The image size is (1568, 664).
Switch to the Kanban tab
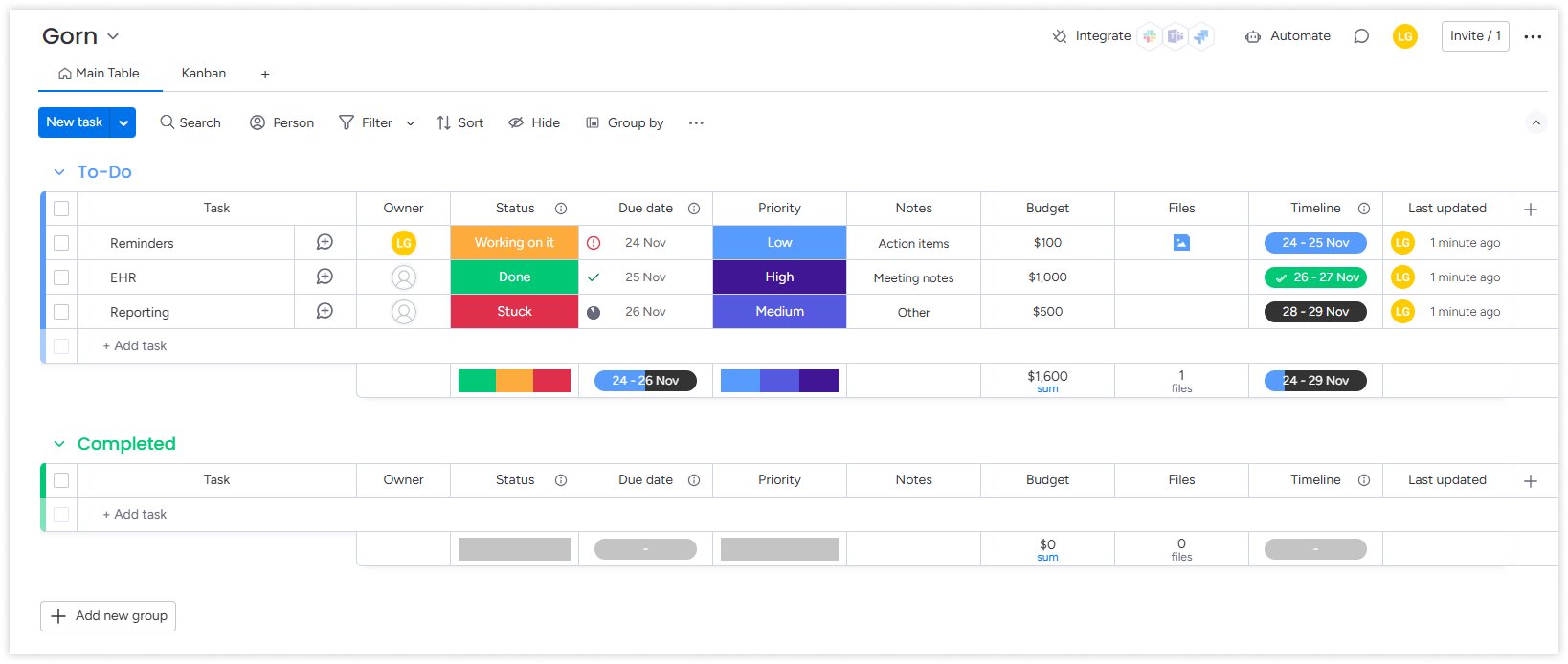204,74
